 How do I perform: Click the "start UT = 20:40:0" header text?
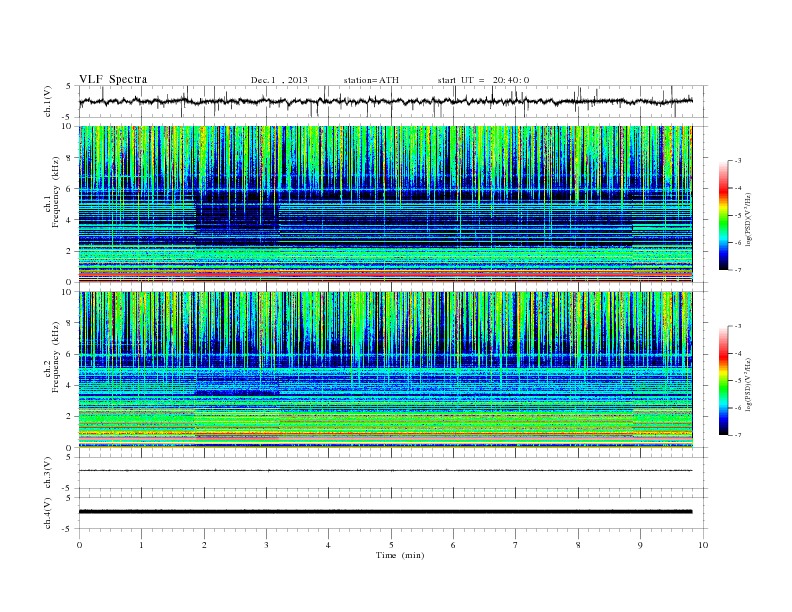tap(483, 80)
